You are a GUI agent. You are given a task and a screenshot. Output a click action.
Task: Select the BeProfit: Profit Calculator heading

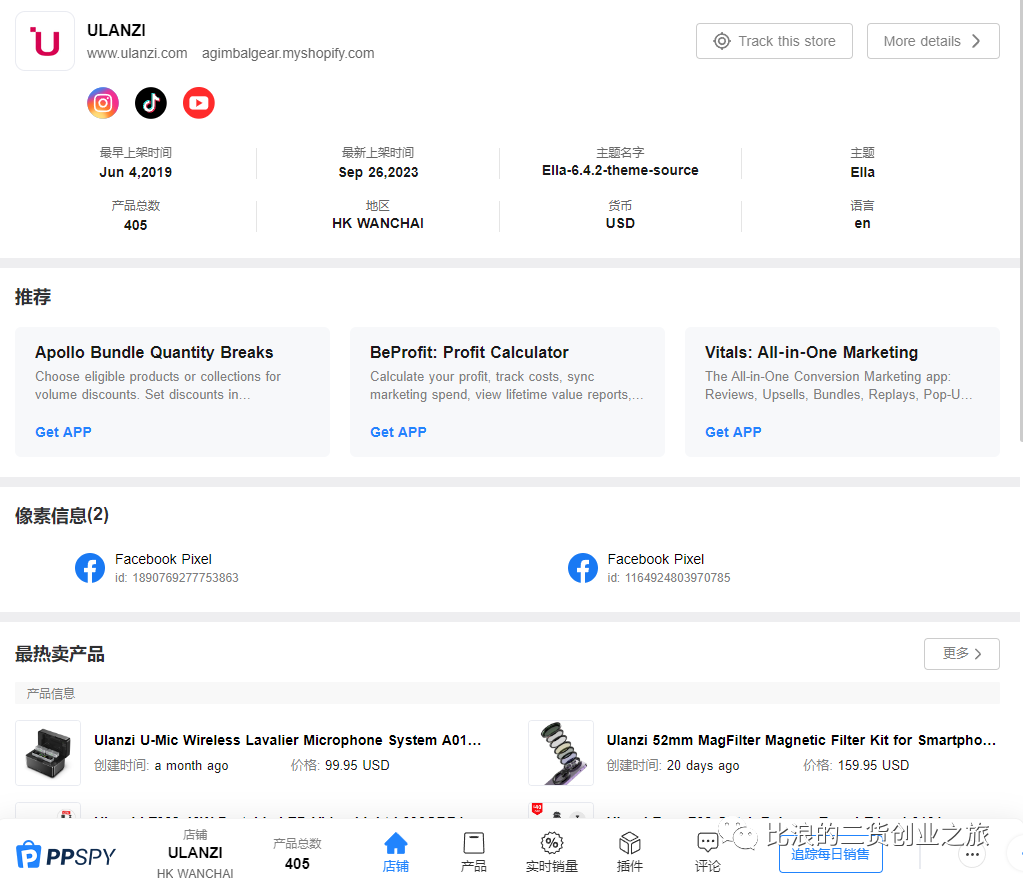tap(469, 352)
